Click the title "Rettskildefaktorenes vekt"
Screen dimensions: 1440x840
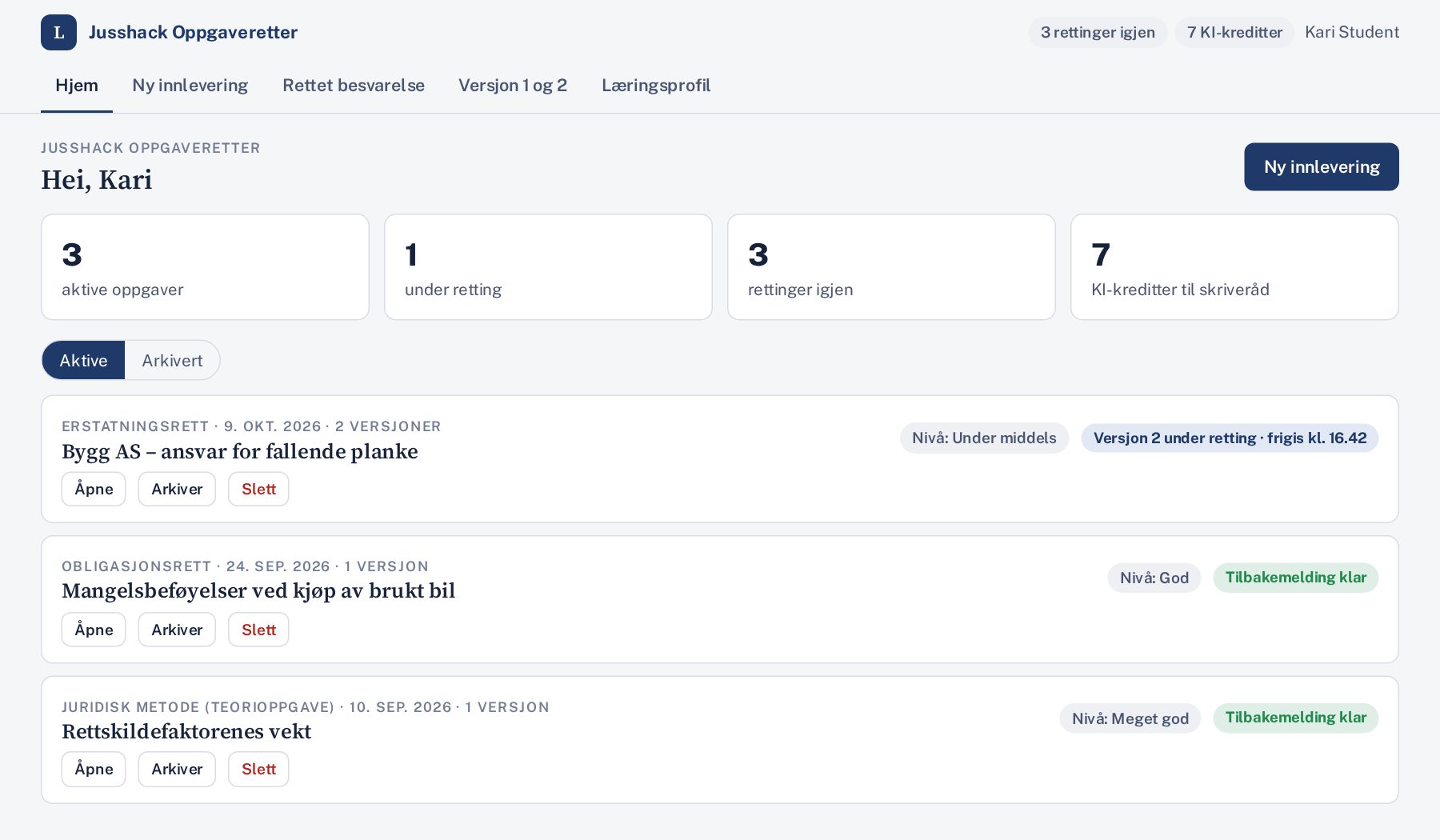coord(186,731)
